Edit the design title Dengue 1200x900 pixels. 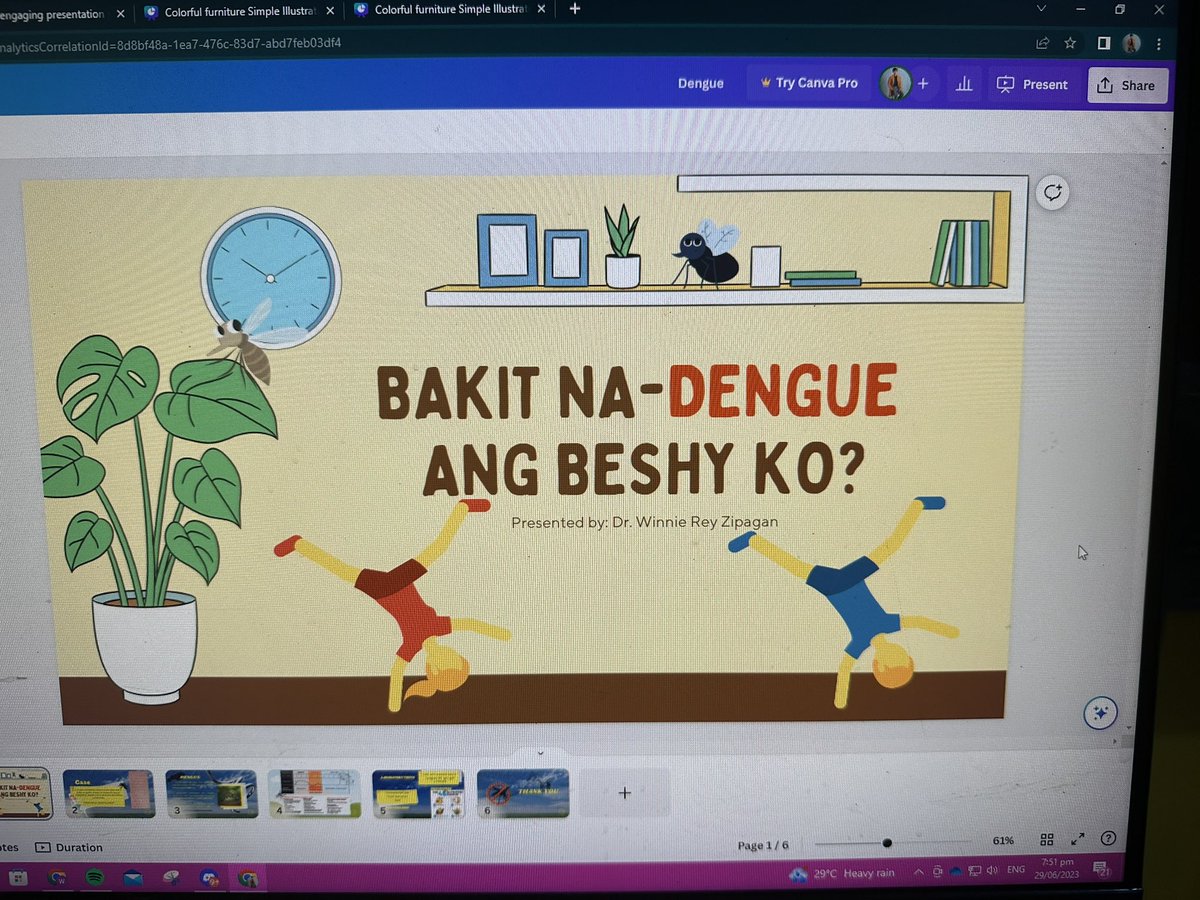point(701,83)
